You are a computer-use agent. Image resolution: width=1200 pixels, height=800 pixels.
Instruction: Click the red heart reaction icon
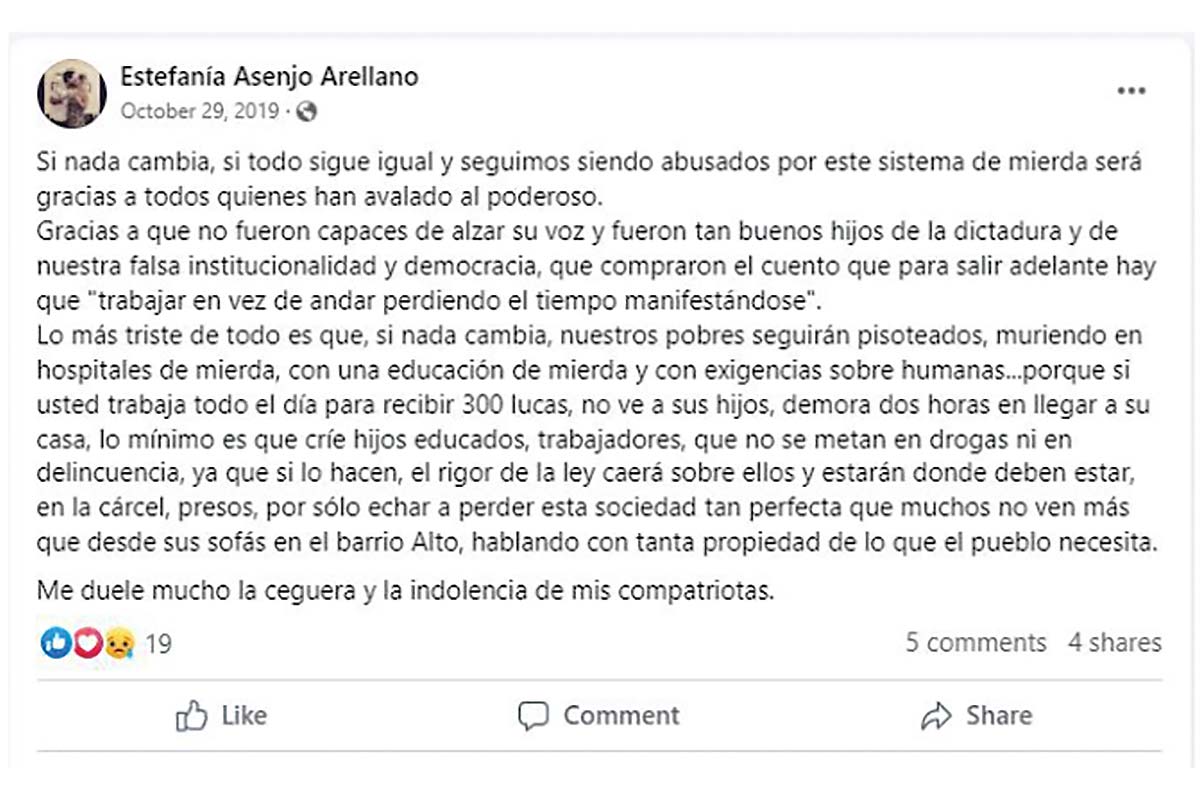87,643
